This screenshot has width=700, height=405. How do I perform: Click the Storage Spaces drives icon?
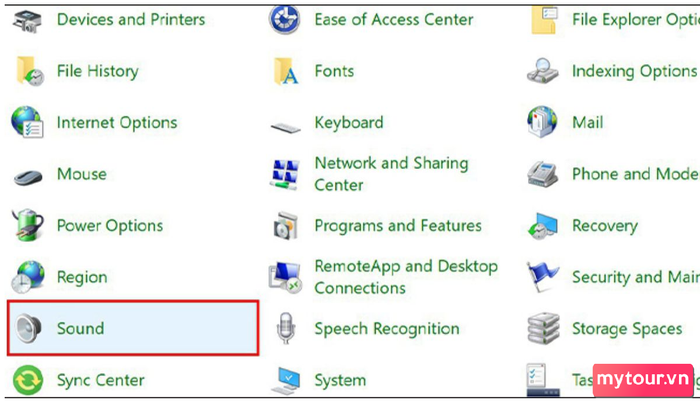[543, 328]
